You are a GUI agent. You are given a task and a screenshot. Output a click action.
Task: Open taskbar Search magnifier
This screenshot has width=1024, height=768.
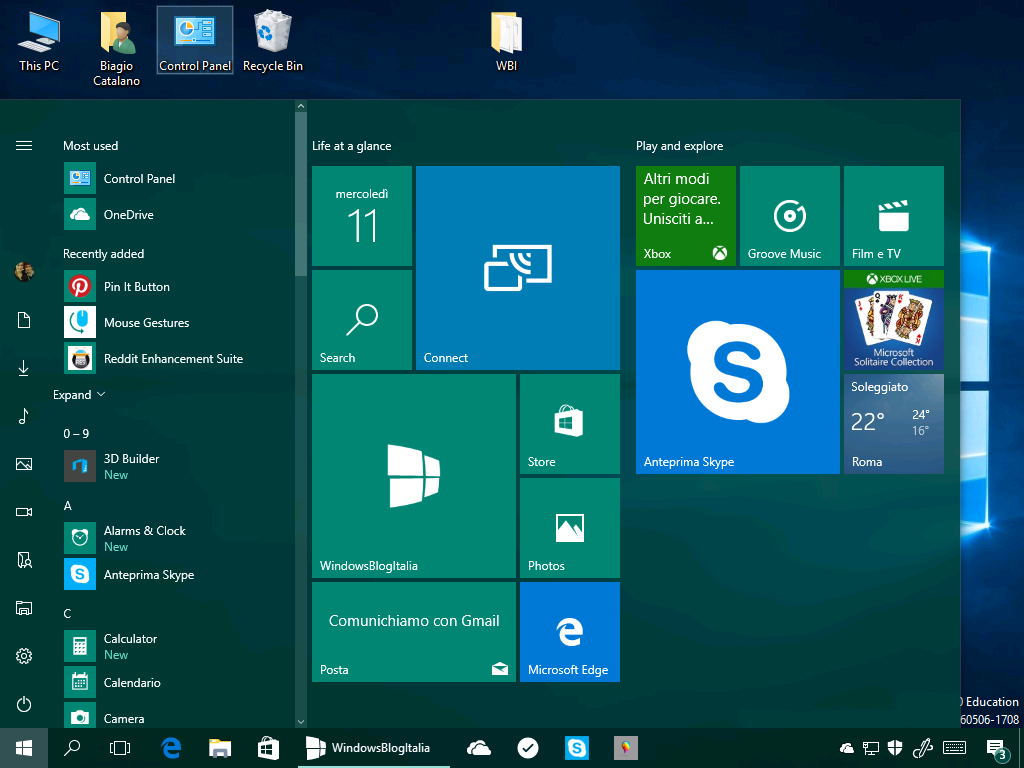(x=72, y=748)
